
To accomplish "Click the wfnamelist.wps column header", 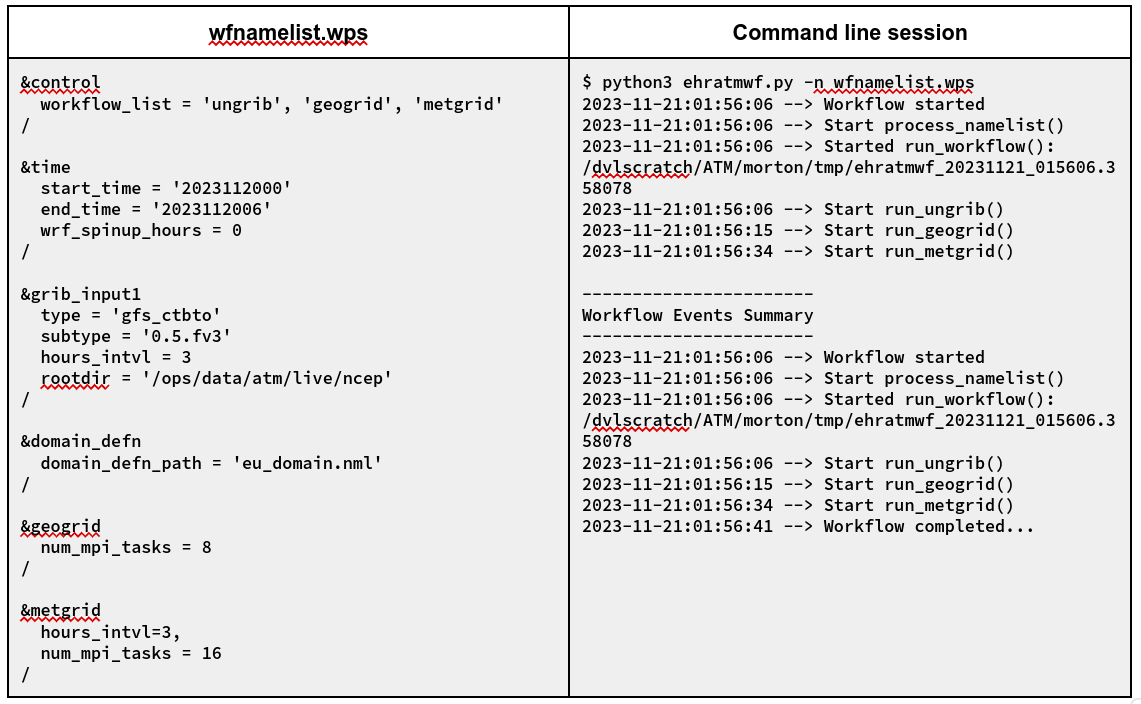I will tap(288, 33).
